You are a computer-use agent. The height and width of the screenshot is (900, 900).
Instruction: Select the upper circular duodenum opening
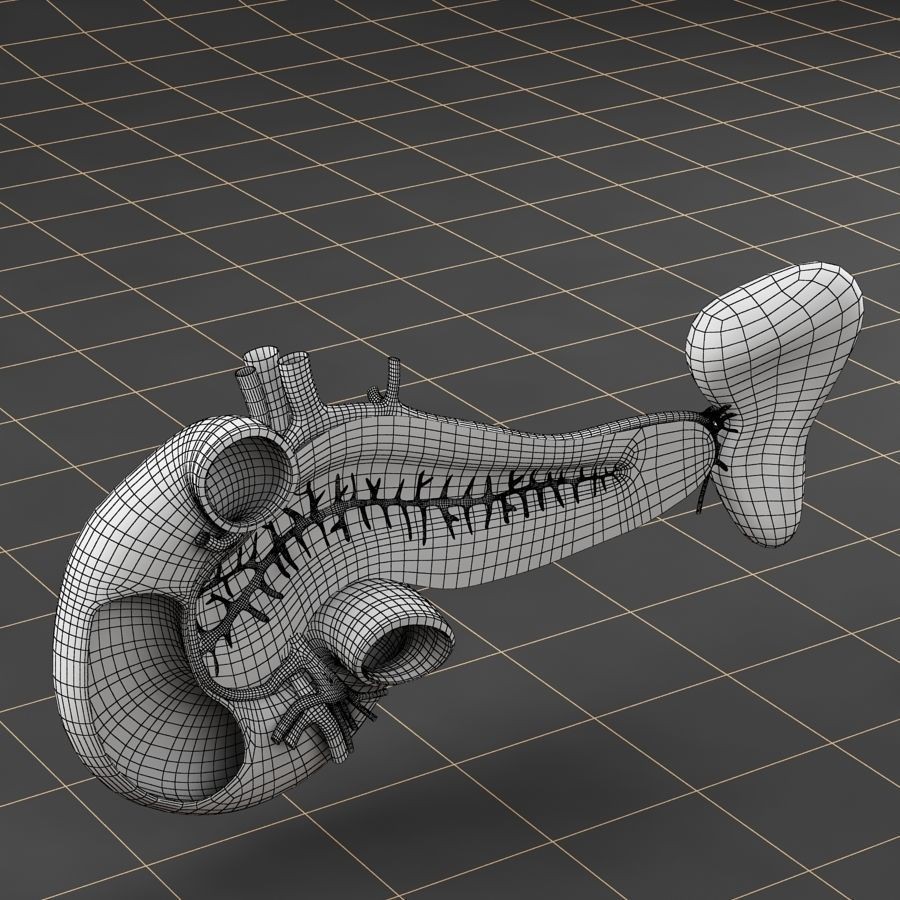[248, 480]
